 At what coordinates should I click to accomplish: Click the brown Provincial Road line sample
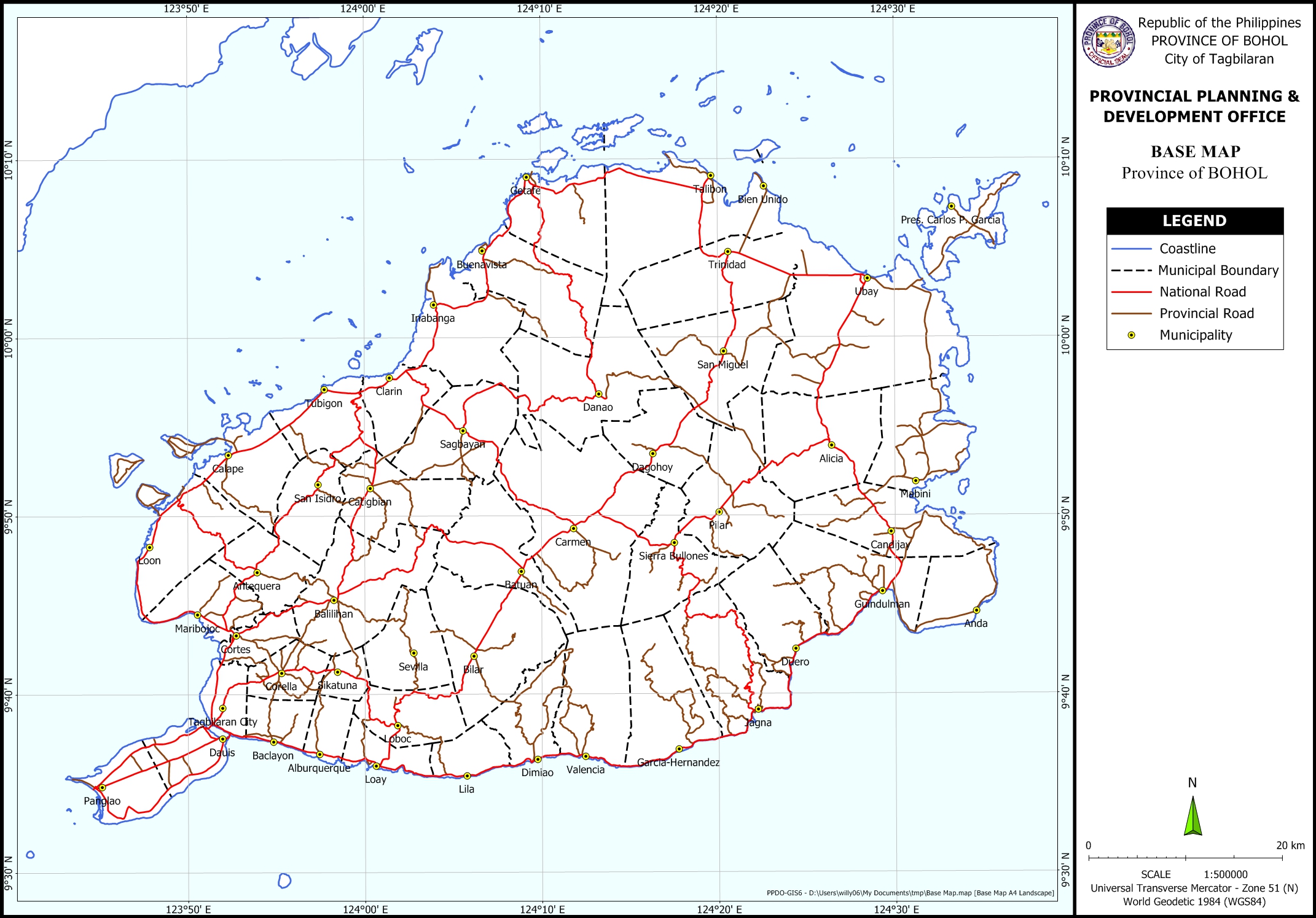(x=1131, y=314)
